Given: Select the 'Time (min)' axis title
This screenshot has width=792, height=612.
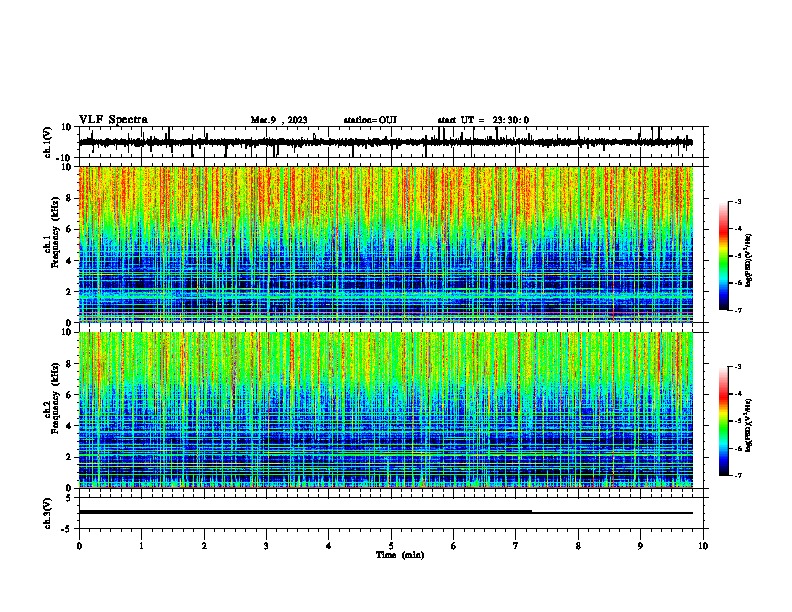Looking at the screenshot, I should click(400, 555).
